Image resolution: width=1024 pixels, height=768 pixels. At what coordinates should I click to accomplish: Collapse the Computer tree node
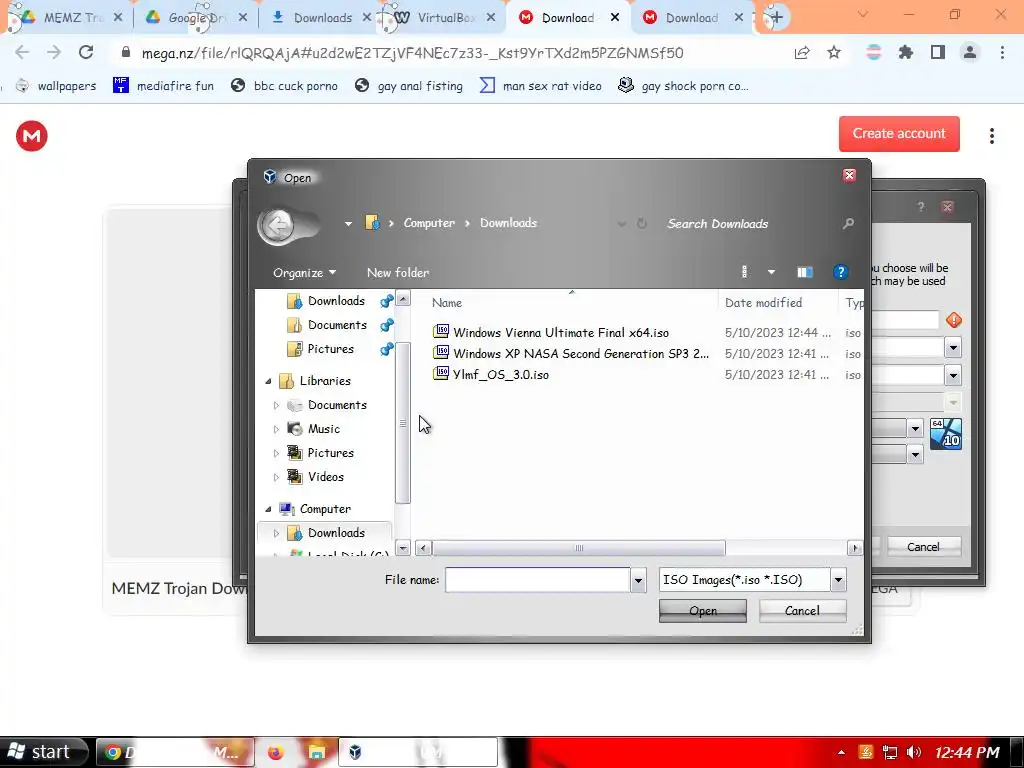click(x=268, y=509)
